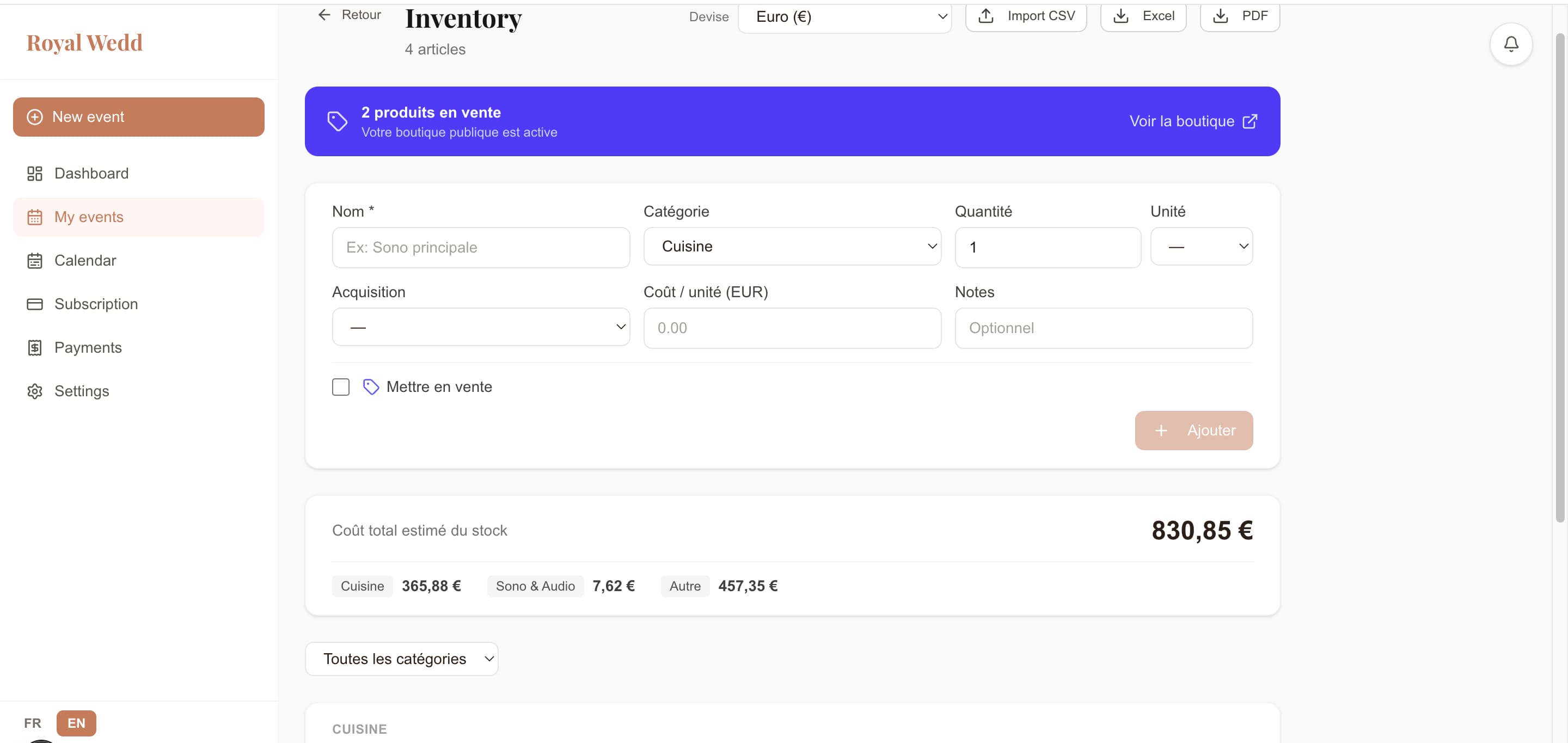1568x743 pixels.
Task: Open the notifications bell icon
Action: (x=1511, y=44)
